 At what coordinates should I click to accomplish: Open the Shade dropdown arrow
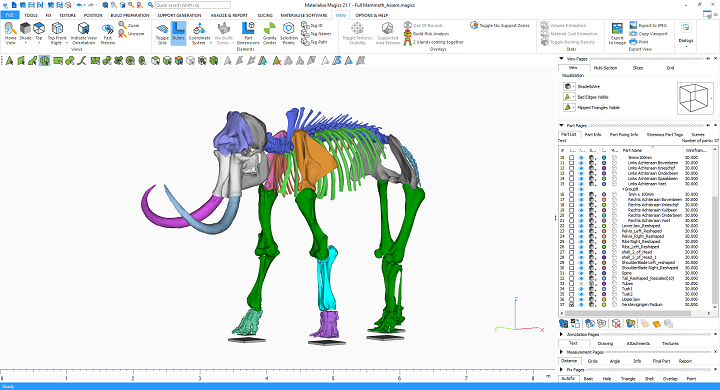click(x=25, y=43)
